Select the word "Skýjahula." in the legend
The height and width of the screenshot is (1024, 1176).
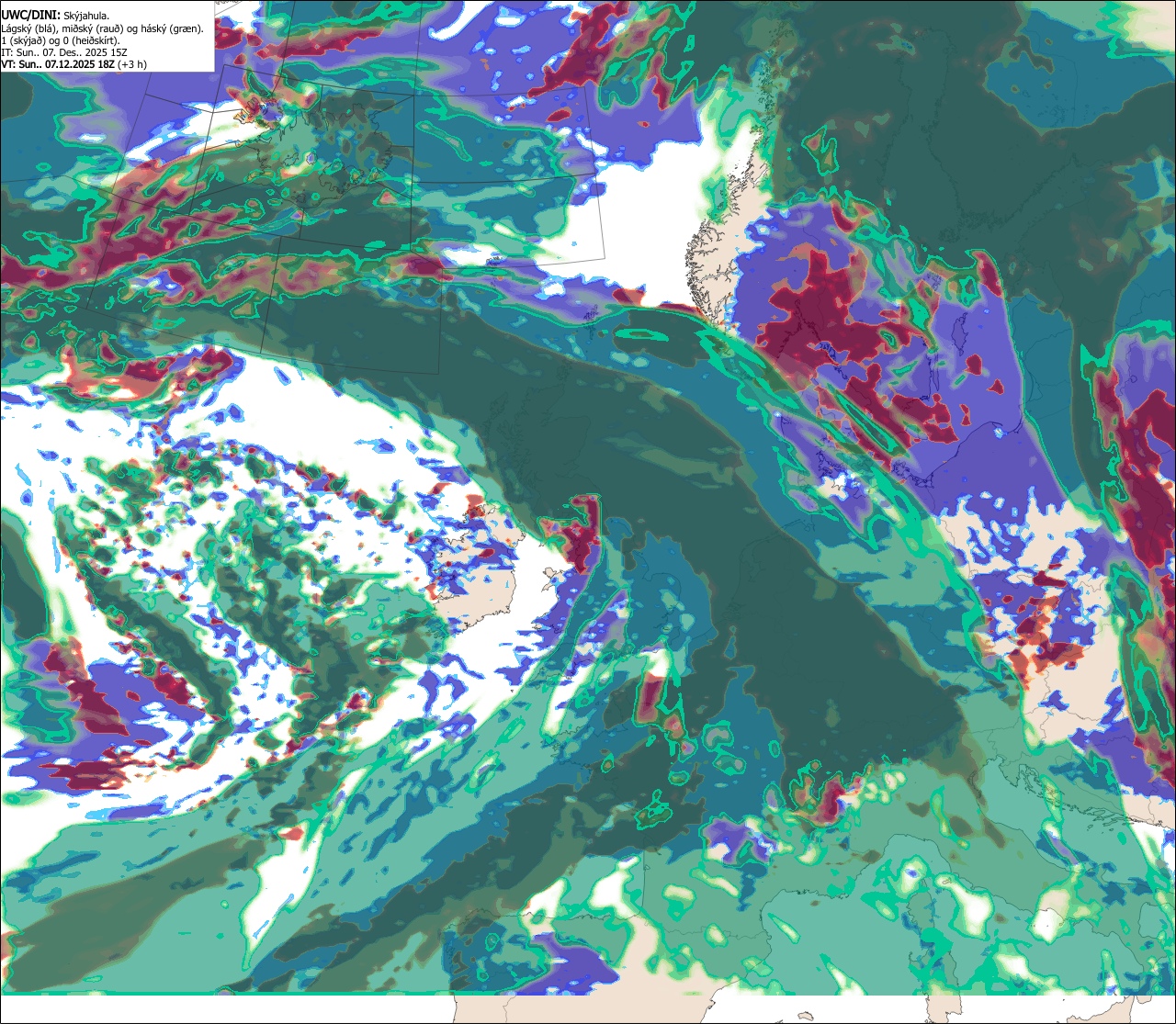[86, 16]
